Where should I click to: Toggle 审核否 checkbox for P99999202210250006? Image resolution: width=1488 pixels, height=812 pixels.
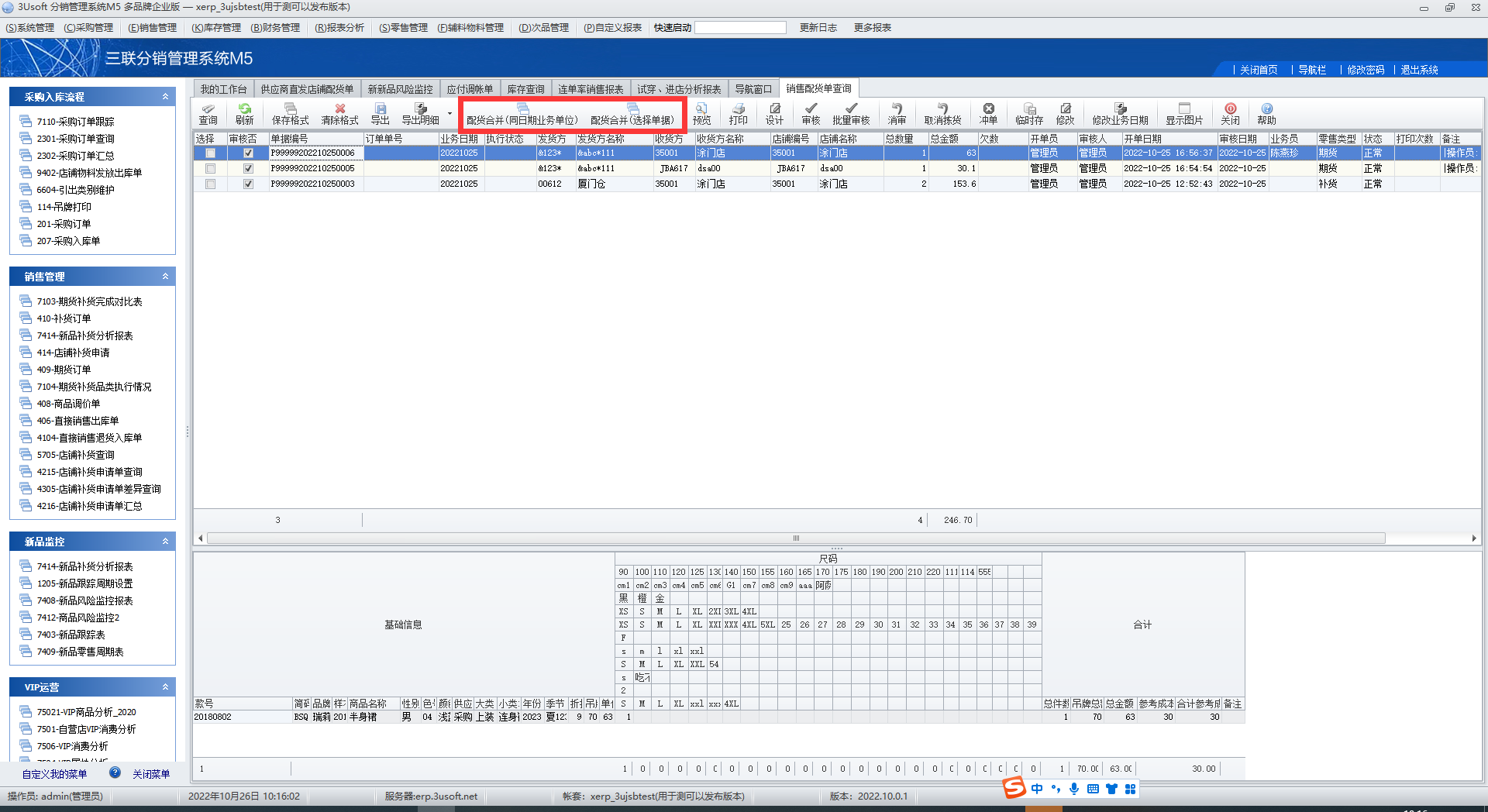[248, 153]
